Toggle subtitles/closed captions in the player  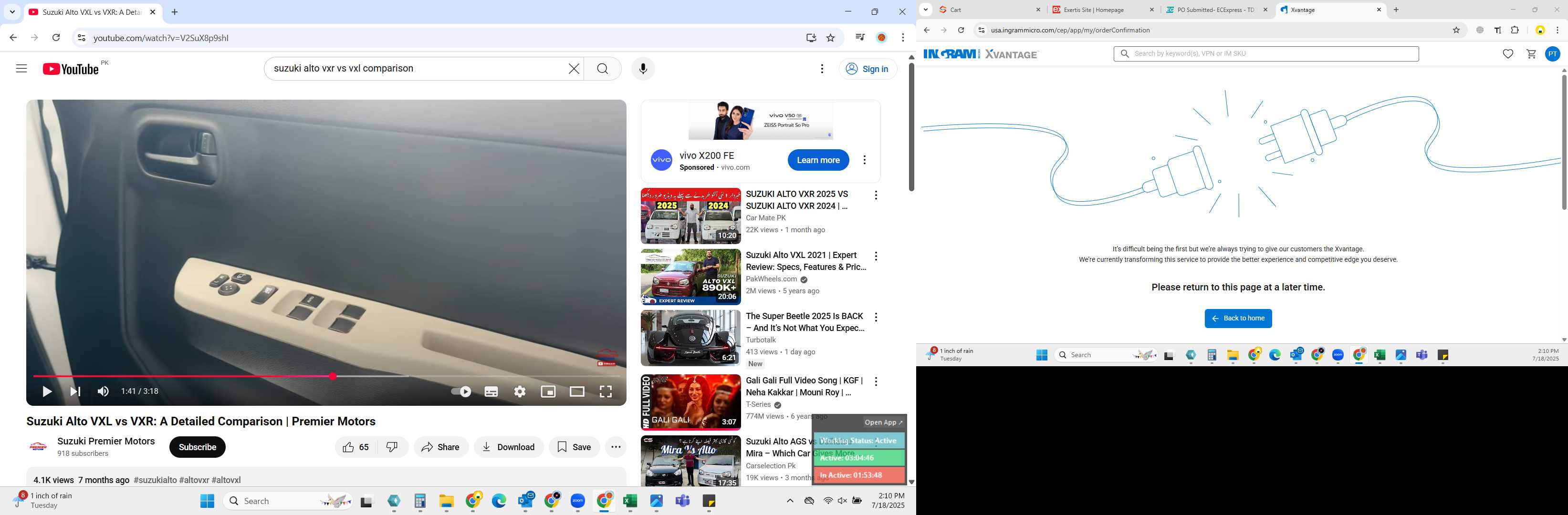(x=491, y=391)
